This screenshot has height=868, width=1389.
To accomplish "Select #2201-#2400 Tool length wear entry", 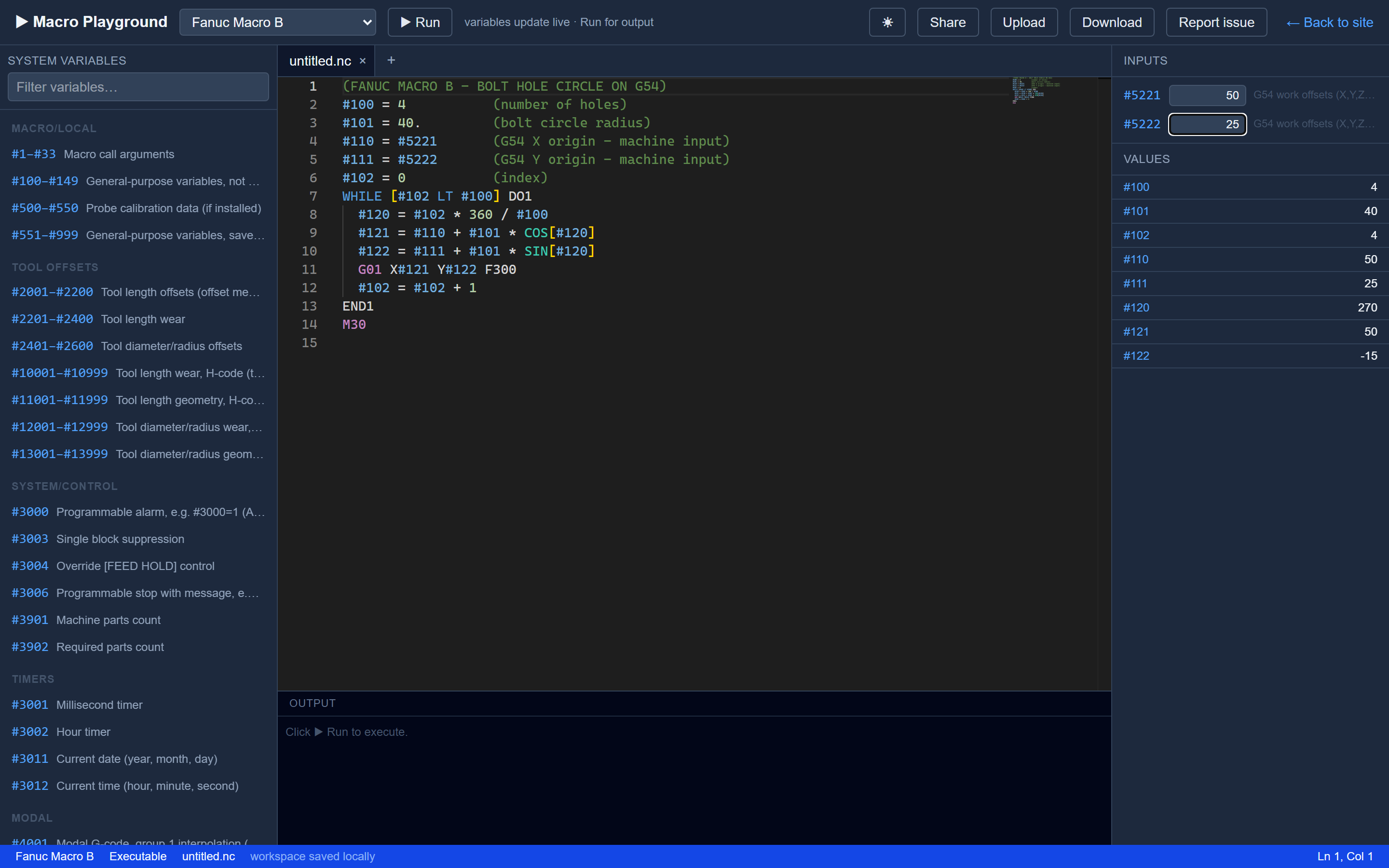I will tap(138, 319).
